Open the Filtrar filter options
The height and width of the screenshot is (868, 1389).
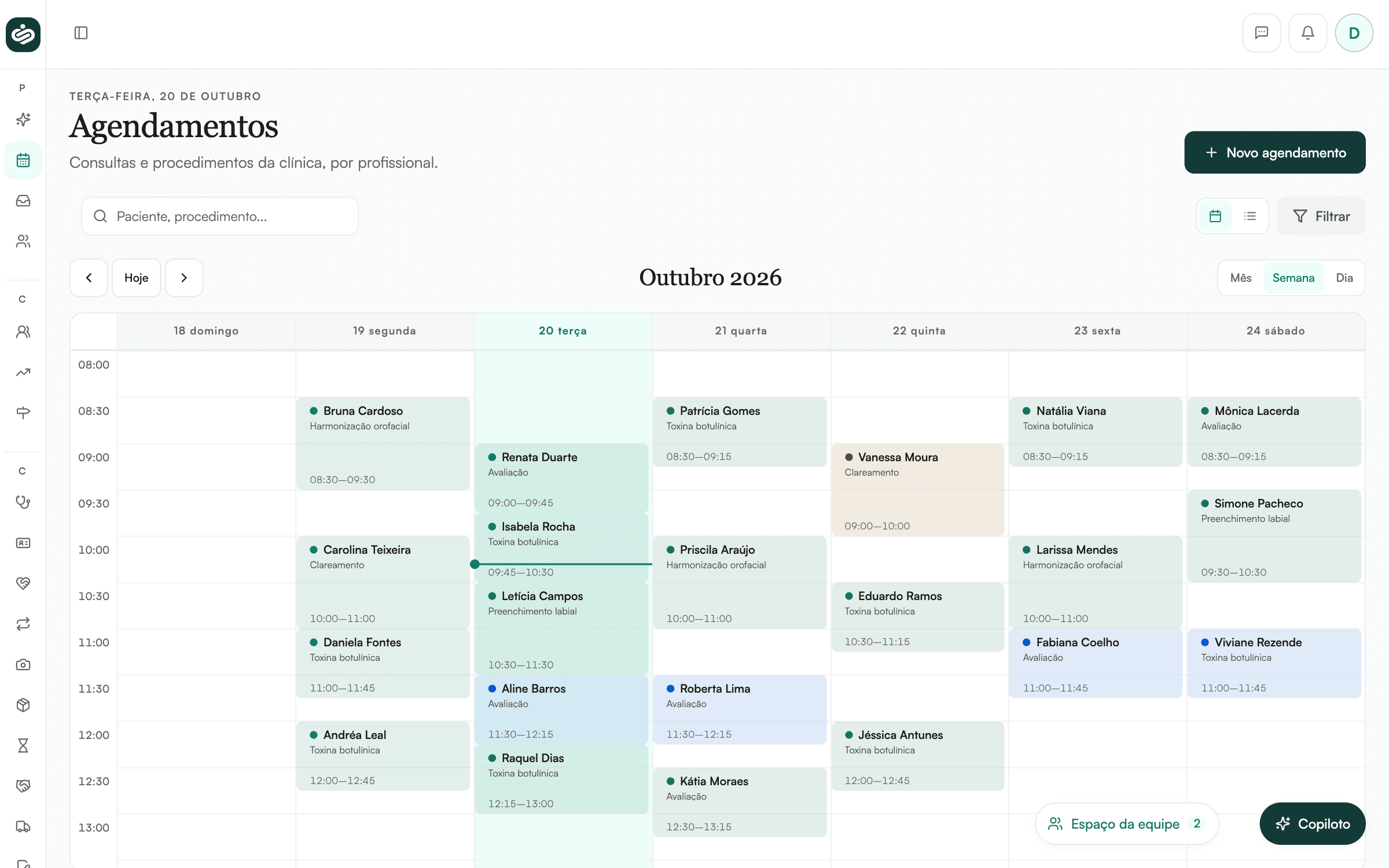(1321, 216)
